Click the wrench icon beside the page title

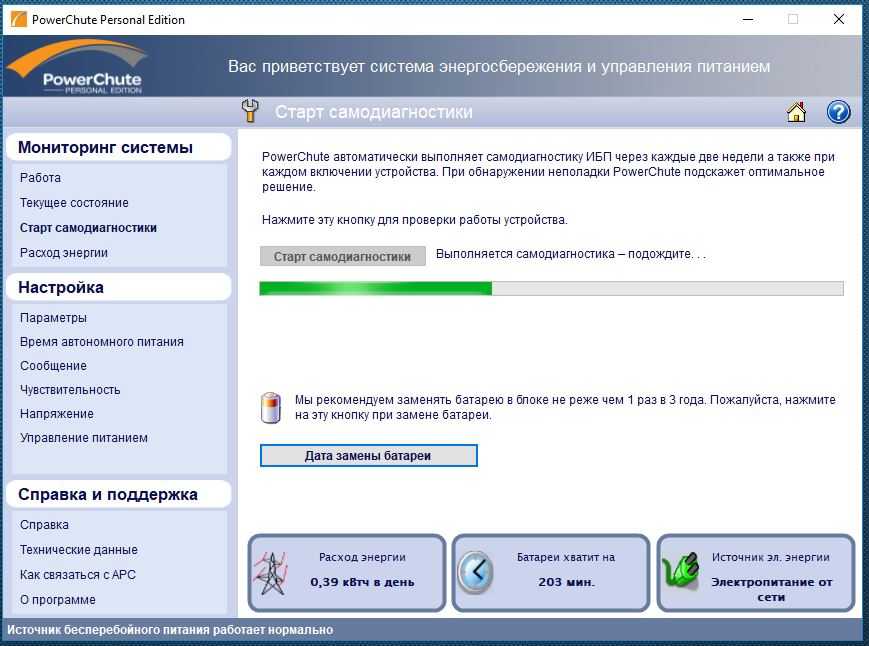coord(250,111)
